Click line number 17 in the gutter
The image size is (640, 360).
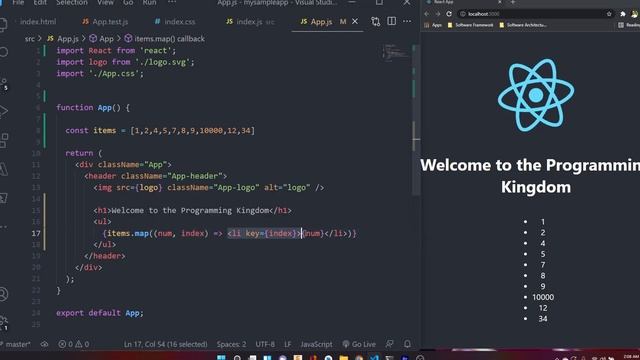click(x=36, y=233)
